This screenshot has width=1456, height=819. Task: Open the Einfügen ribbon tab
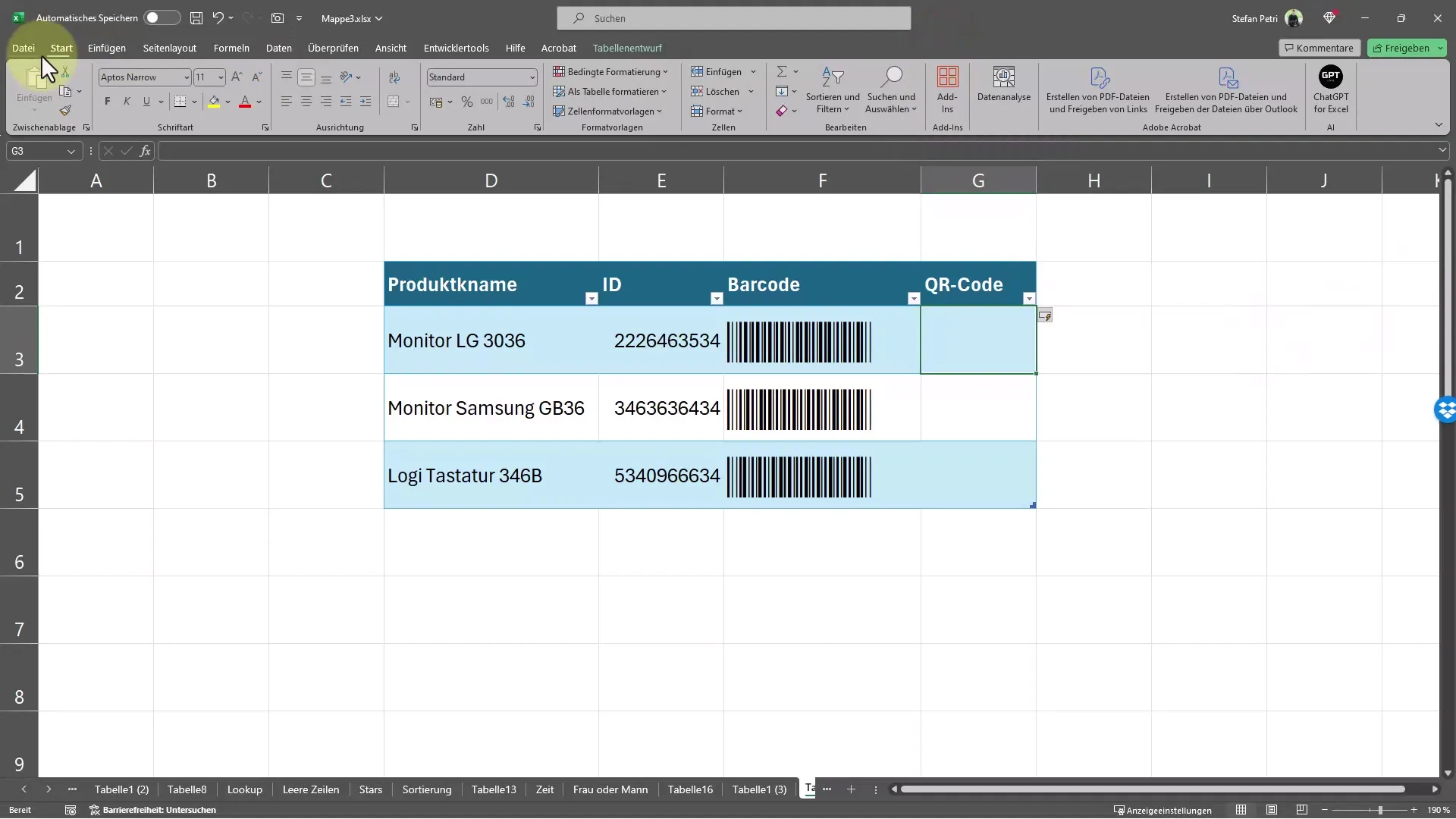(x=107, y=47)
